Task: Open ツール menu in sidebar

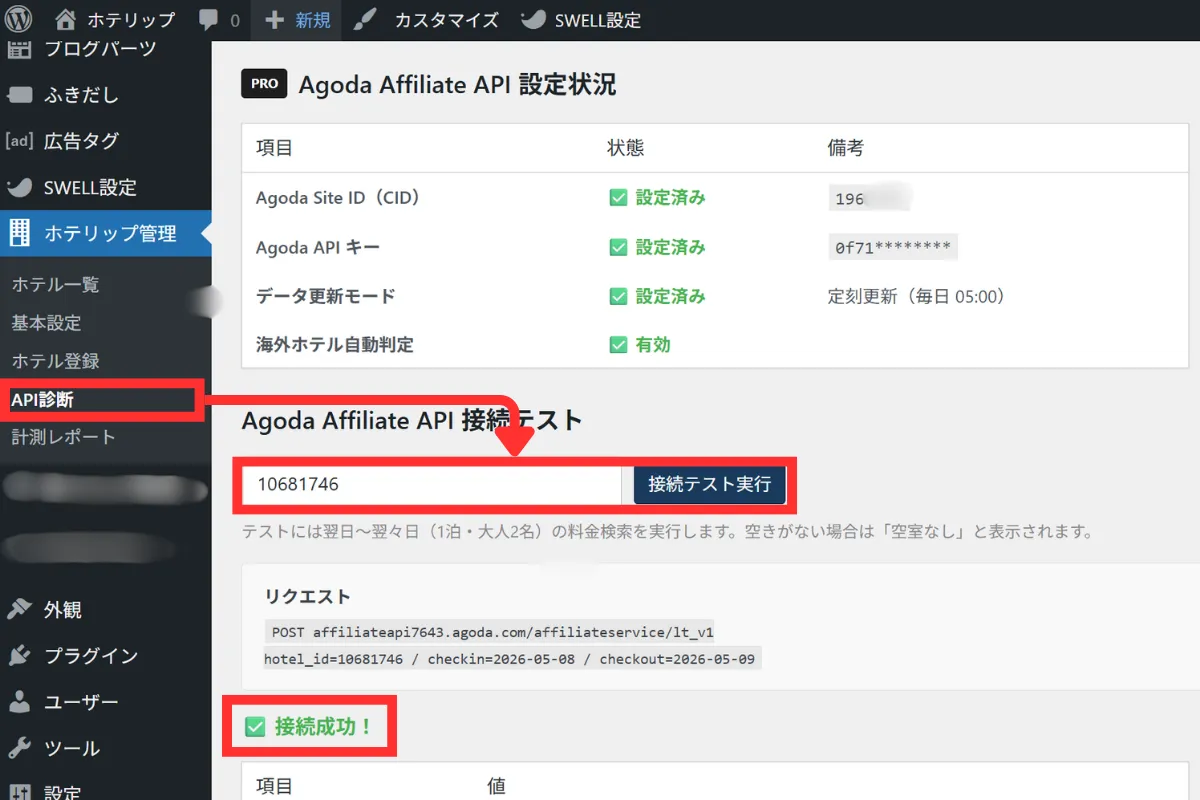Action: pos(72,748)
